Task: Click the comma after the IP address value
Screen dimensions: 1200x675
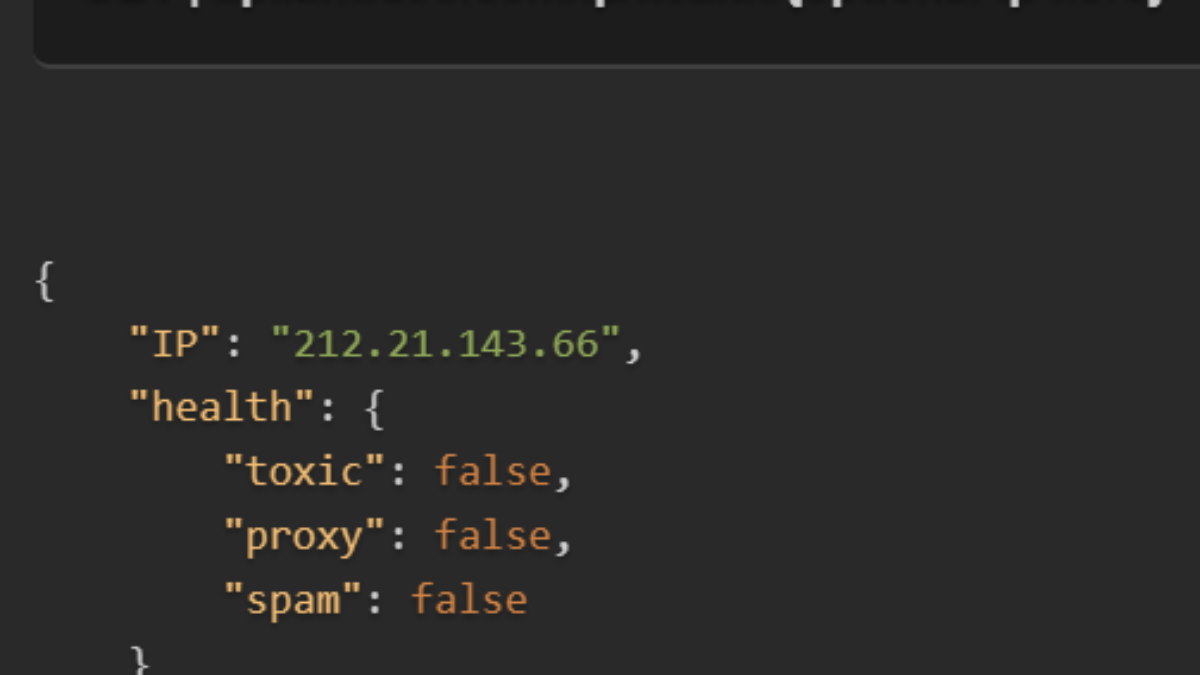Action: (632, 350)
